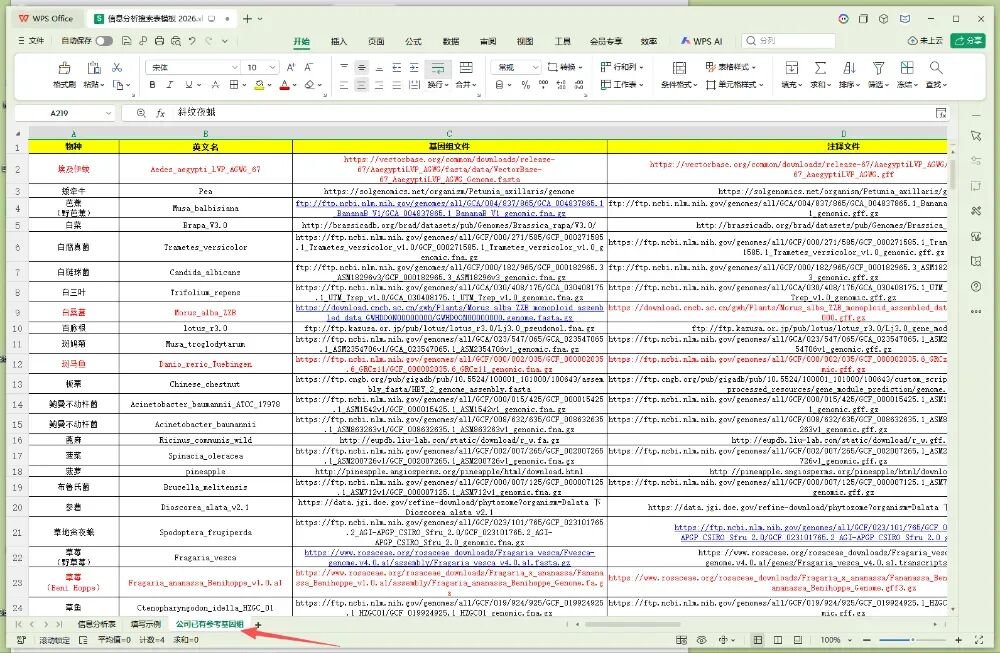Click the zoom magnifier icon in formula bar
1000x653 pixels.
(142, 113)
